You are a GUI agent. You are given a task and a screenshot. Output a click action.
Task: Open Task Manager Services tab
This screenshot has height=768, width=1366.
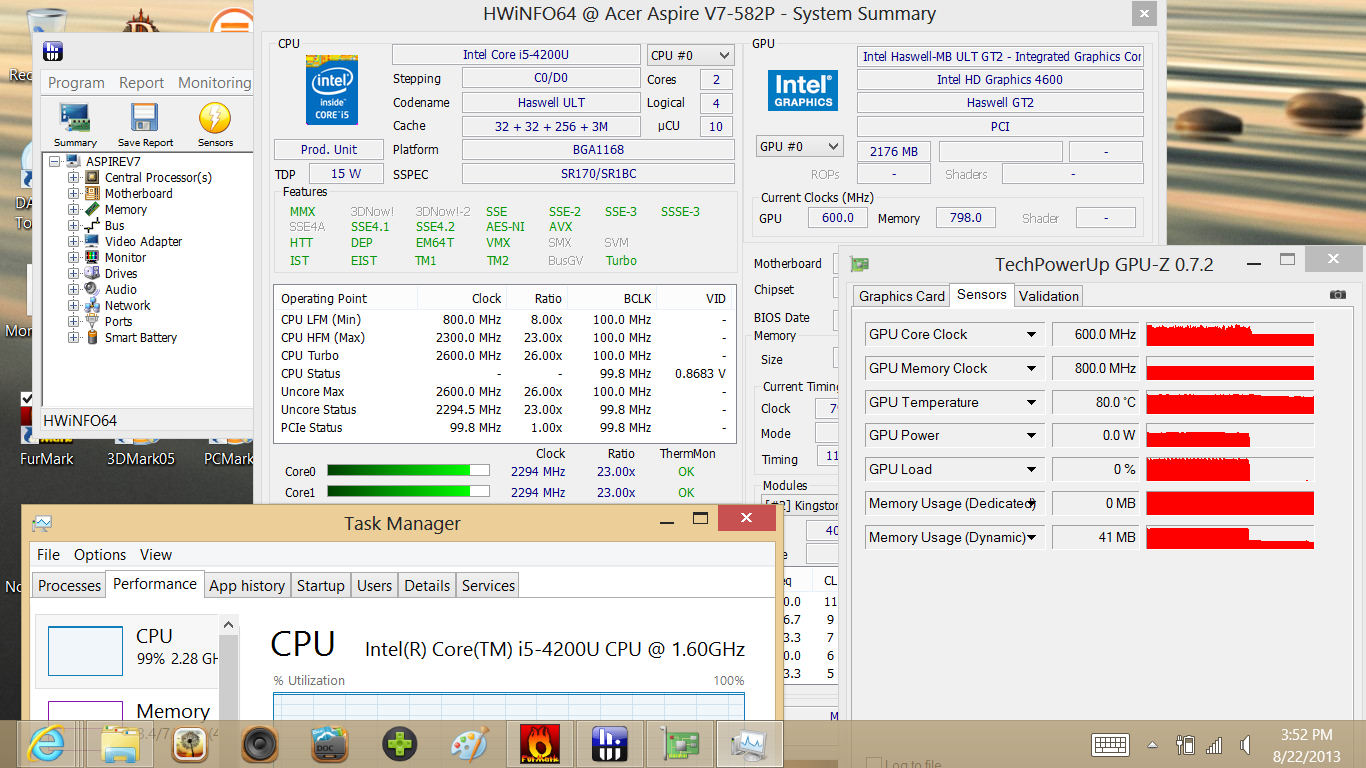pos(488,586)
